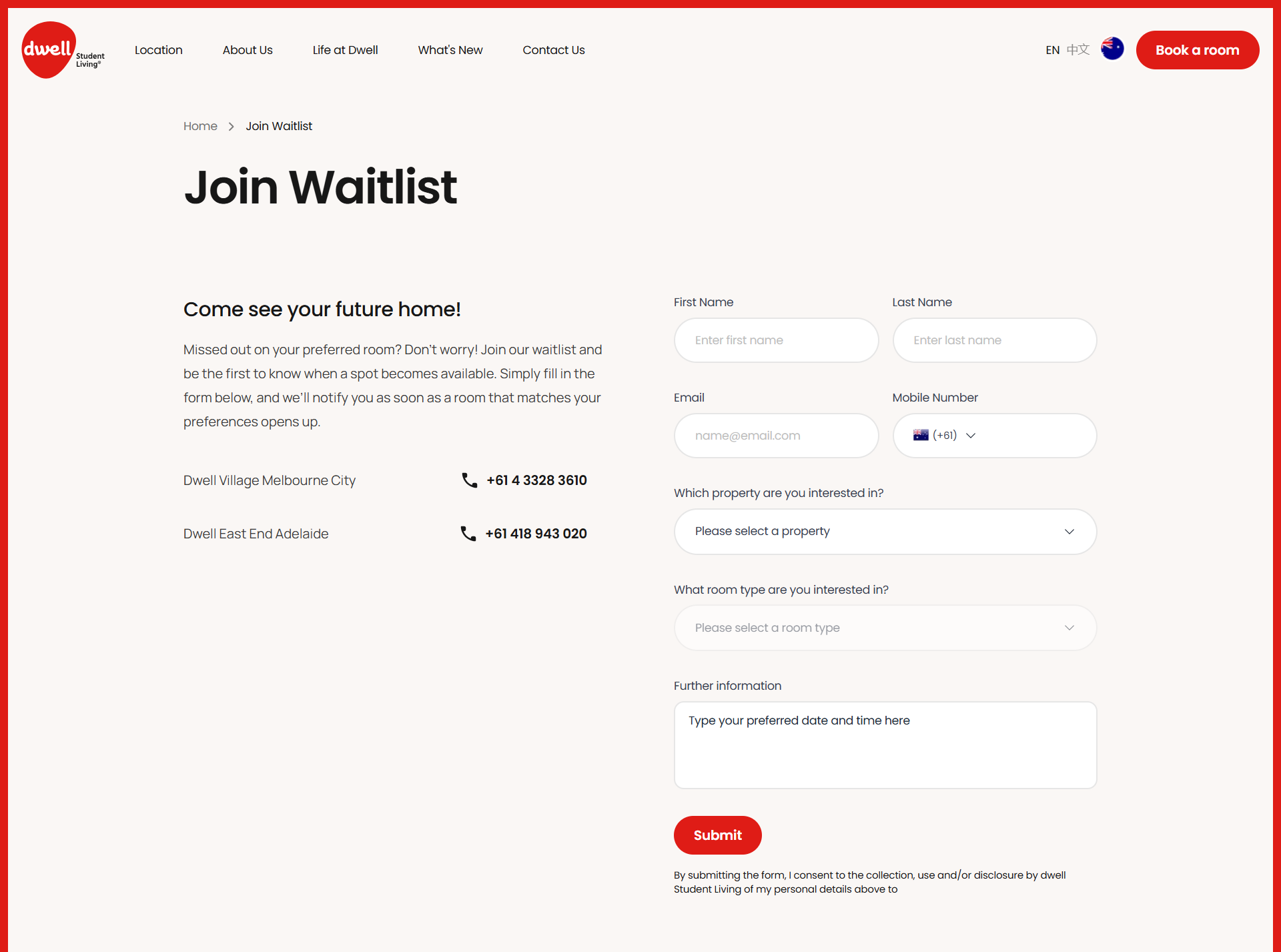Click the phone icon beside Dwell East End Adelaide
The image size is (1281, 952).
(x=468, y=534)
